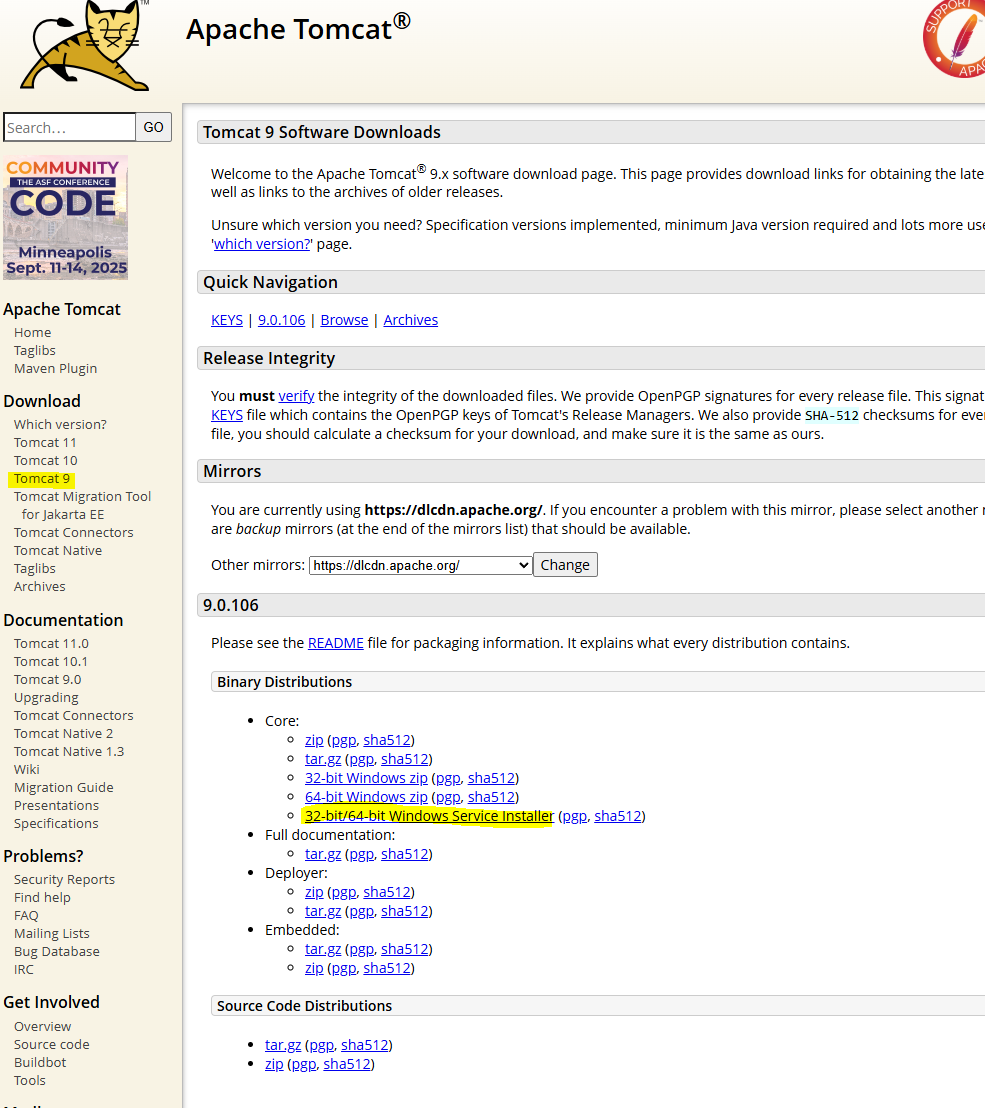Jump to 9.0.106 in Quick Navigation

point(281,320)
